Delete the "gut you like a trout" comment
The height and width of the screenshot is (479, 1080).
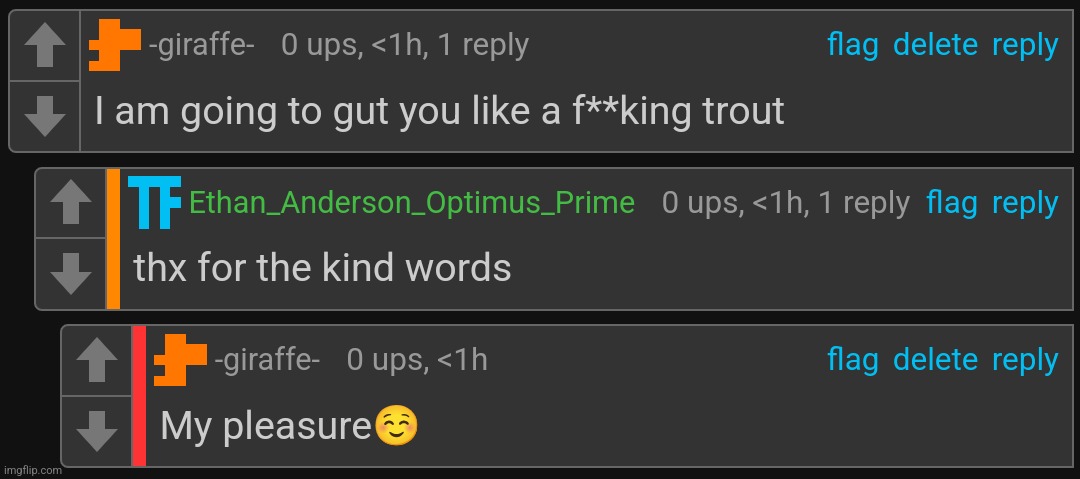pyautogui.click(x=935, y=45)
